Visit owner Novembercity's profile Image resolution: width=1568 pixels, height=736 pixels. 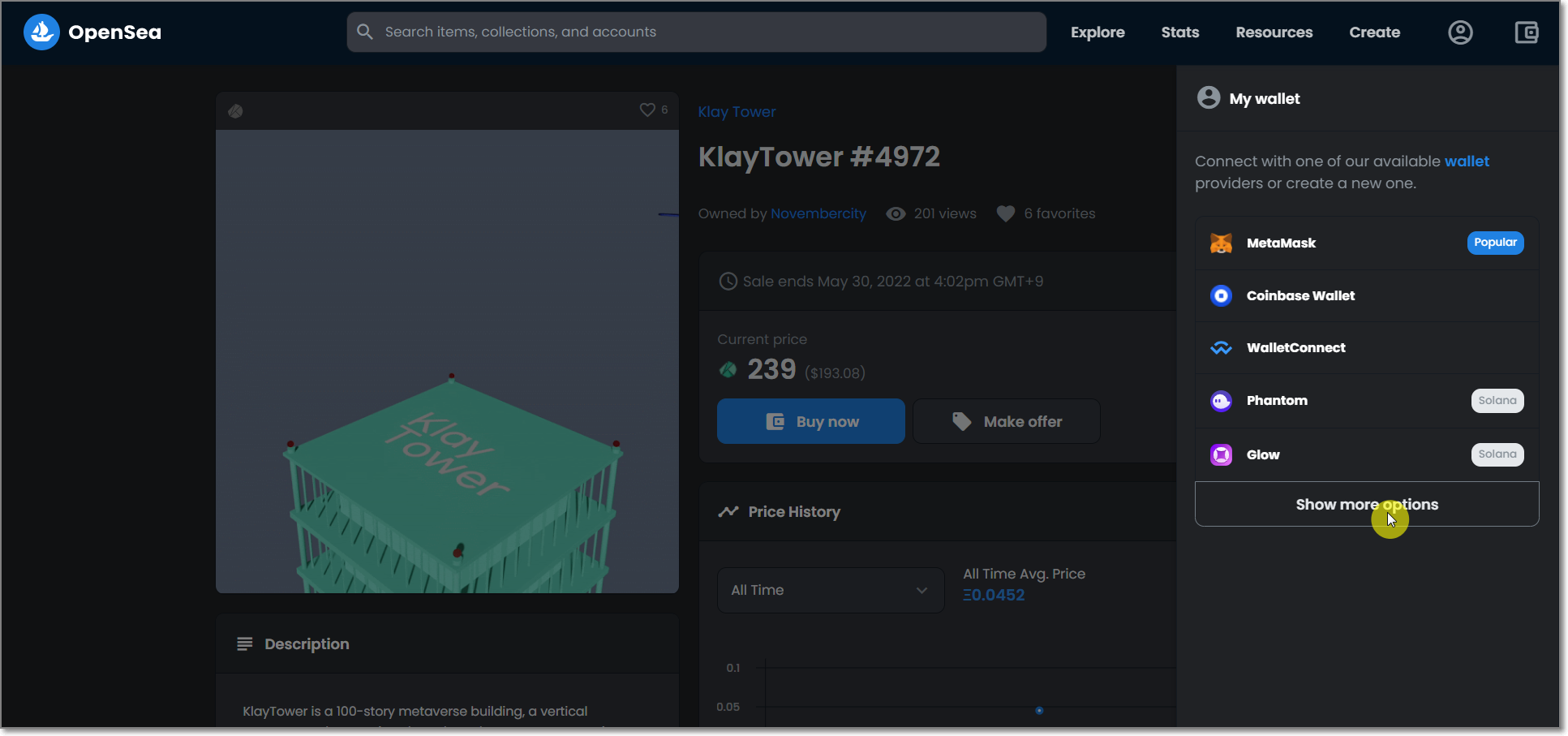click(818, 213)
